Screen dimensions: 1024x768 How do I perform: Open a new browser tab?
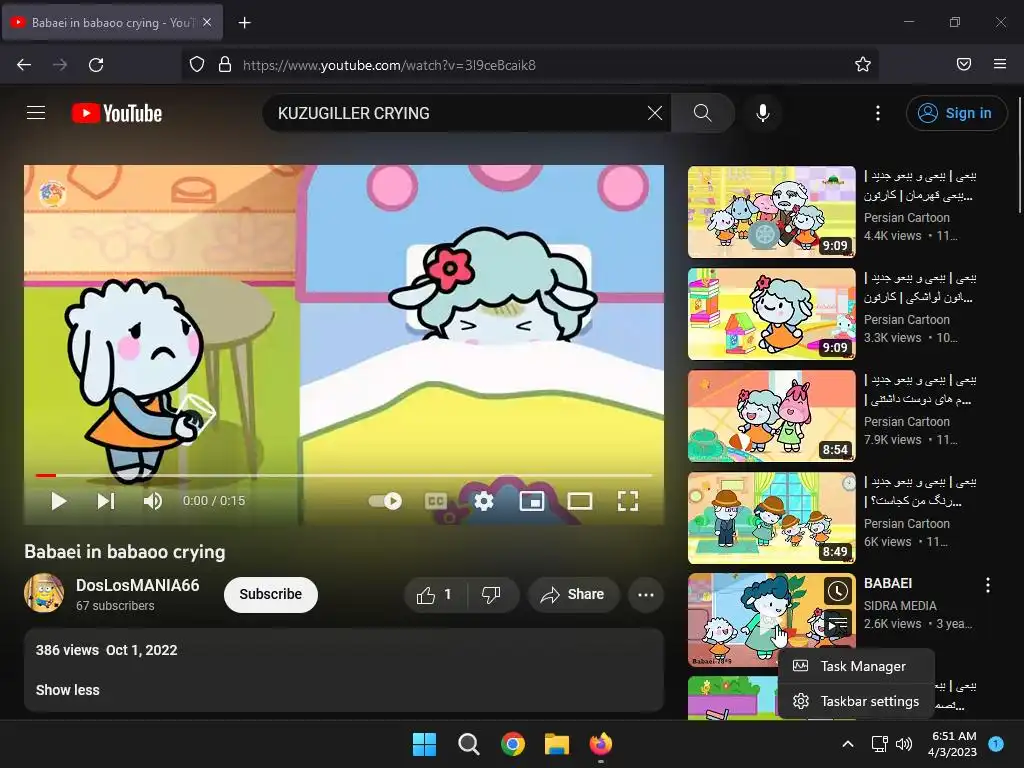click(244, 23)
